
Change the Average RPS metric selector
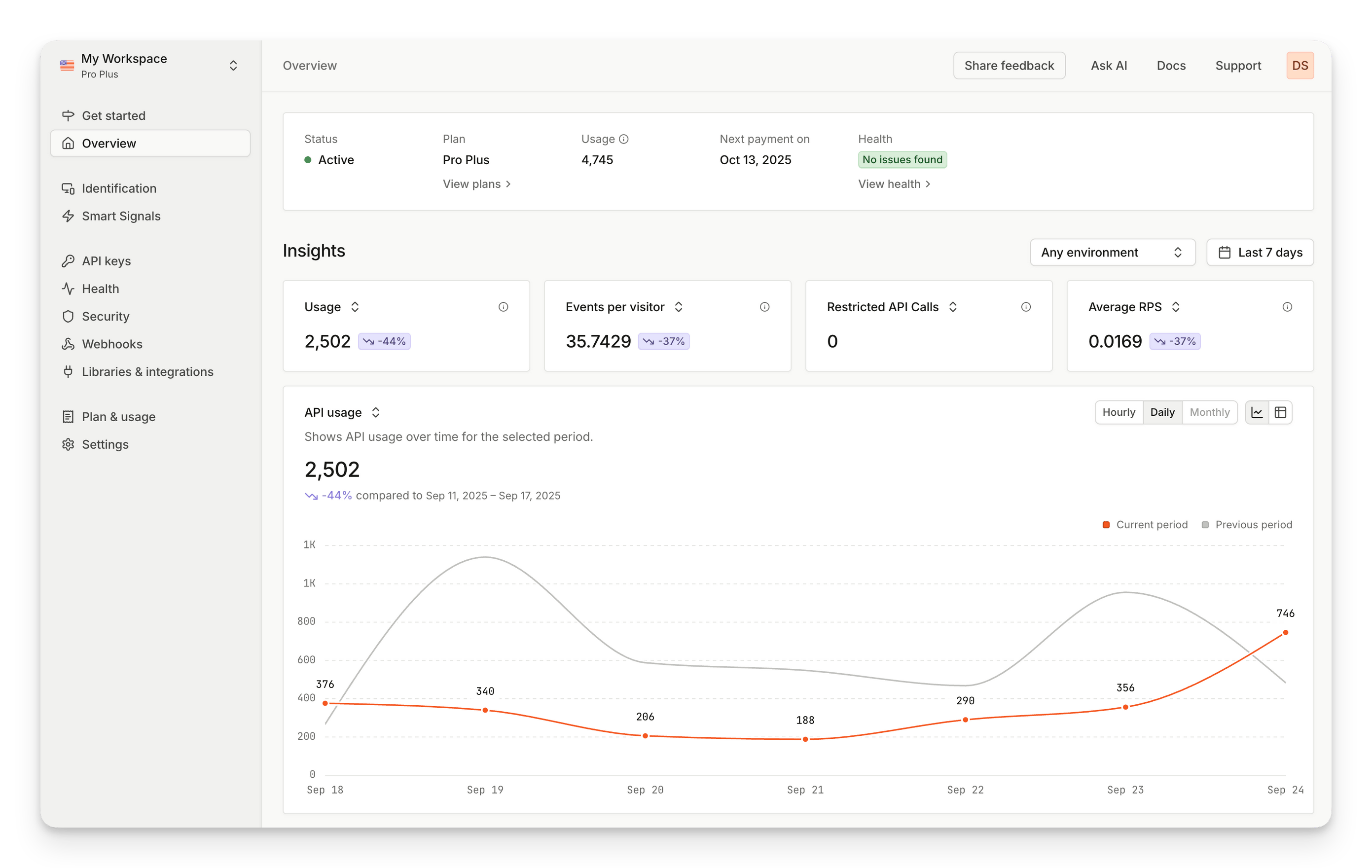(1175, 307)
